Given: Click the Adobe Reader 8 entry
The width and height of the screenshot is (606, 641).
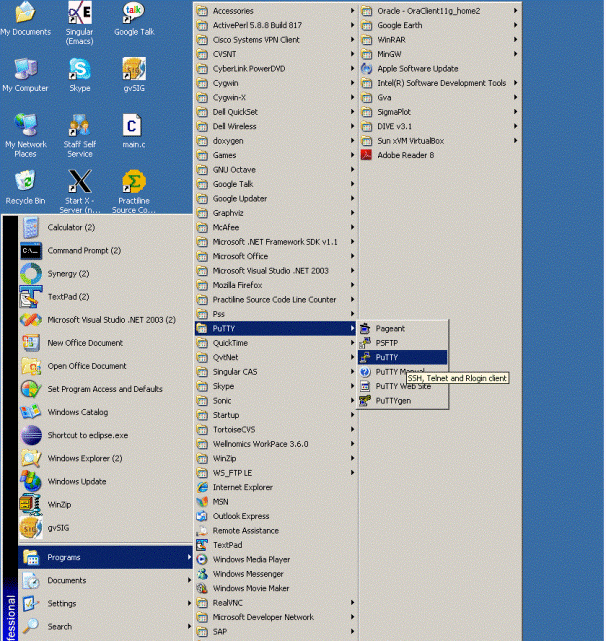Looking at the screenshot, I should click(405, 155).
